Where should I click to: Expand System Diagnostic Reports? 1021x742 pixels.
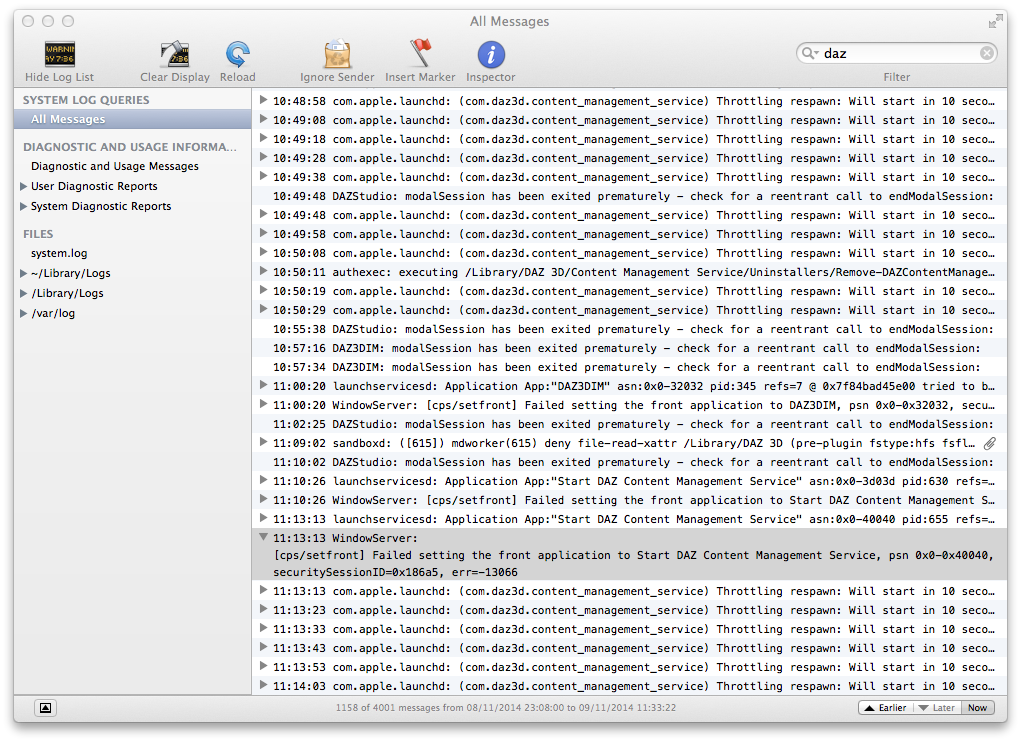point(23,206)
